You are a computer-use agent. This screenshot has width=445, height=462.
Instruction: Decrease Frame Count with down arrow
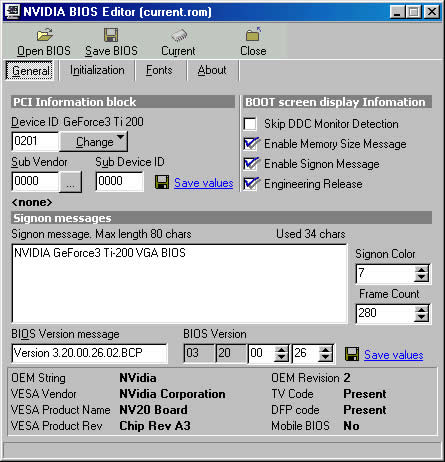(422, 318)
